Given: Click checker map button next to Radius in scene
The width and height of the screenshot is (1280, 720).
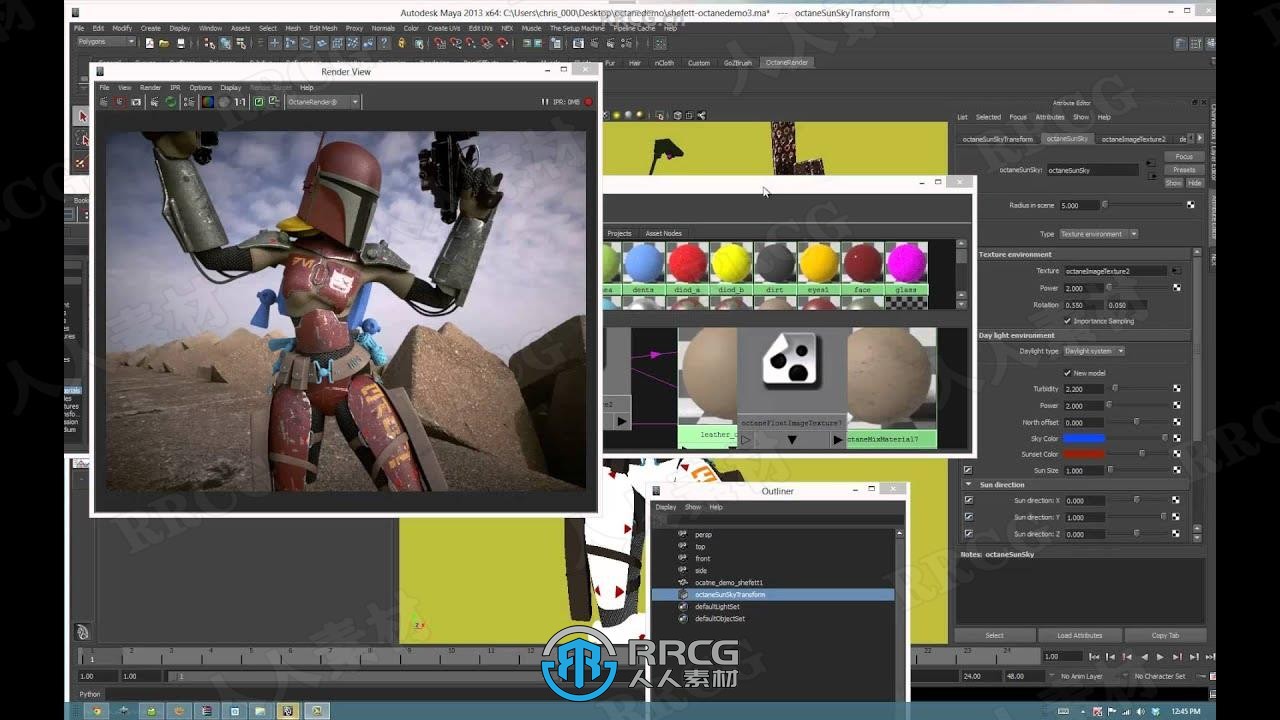Looking at the screenshot, I should [1191, 205].
